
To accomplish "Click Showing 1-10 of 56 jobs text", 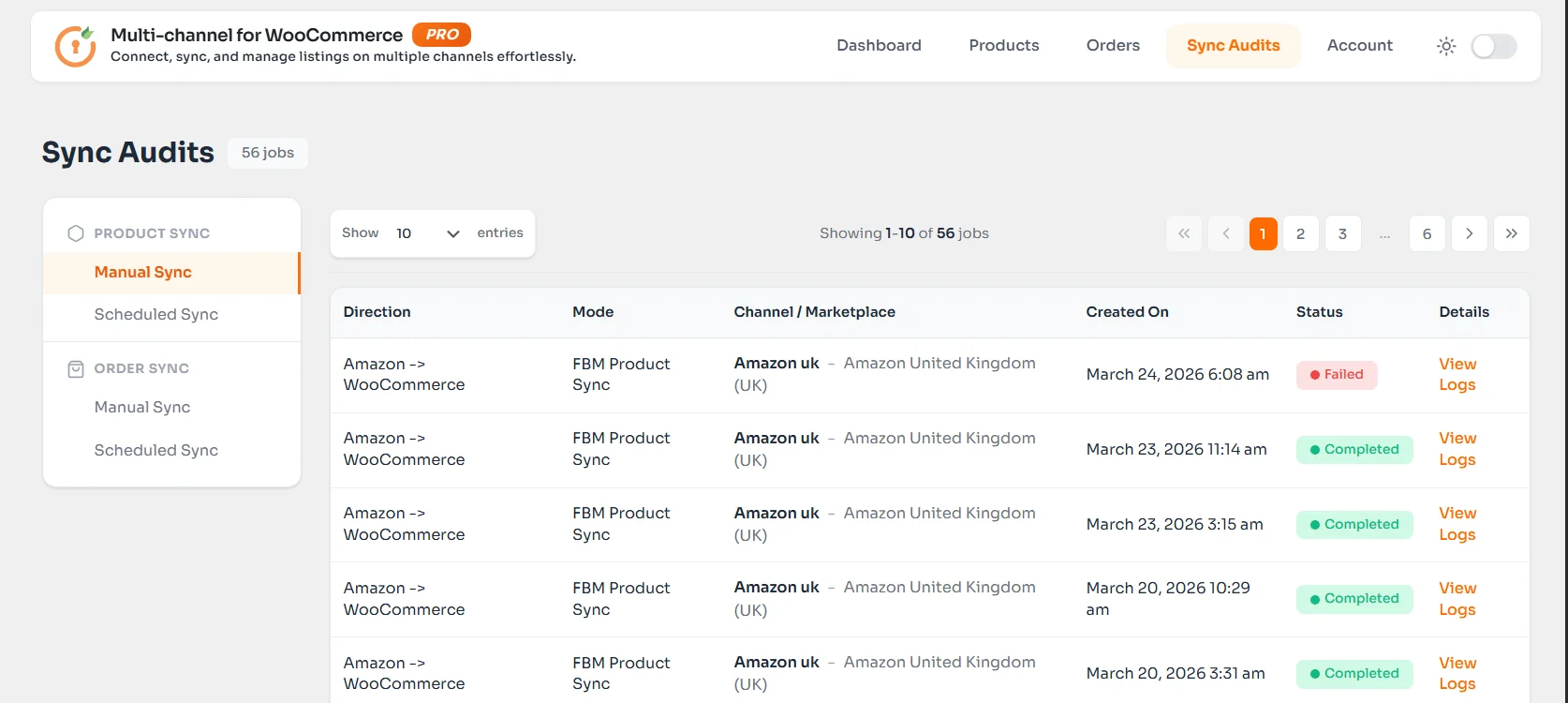I will (904, 233).
